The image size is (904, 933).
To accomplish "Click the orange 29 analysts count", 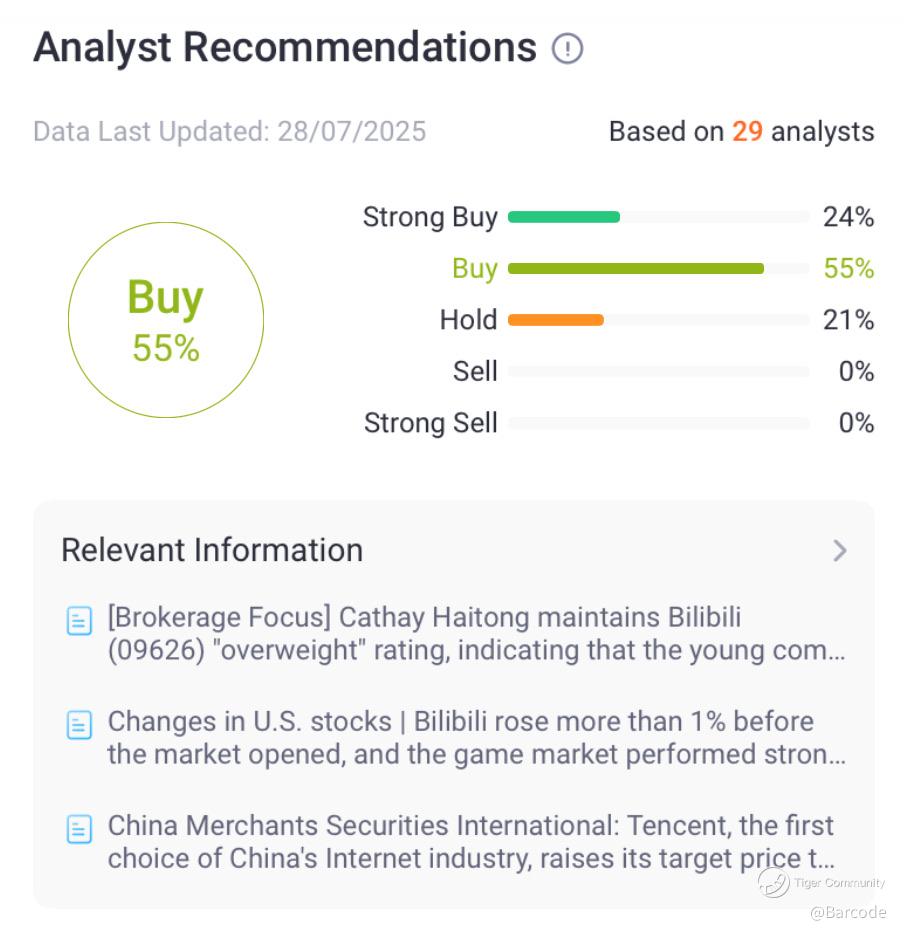I will point(747,131).
